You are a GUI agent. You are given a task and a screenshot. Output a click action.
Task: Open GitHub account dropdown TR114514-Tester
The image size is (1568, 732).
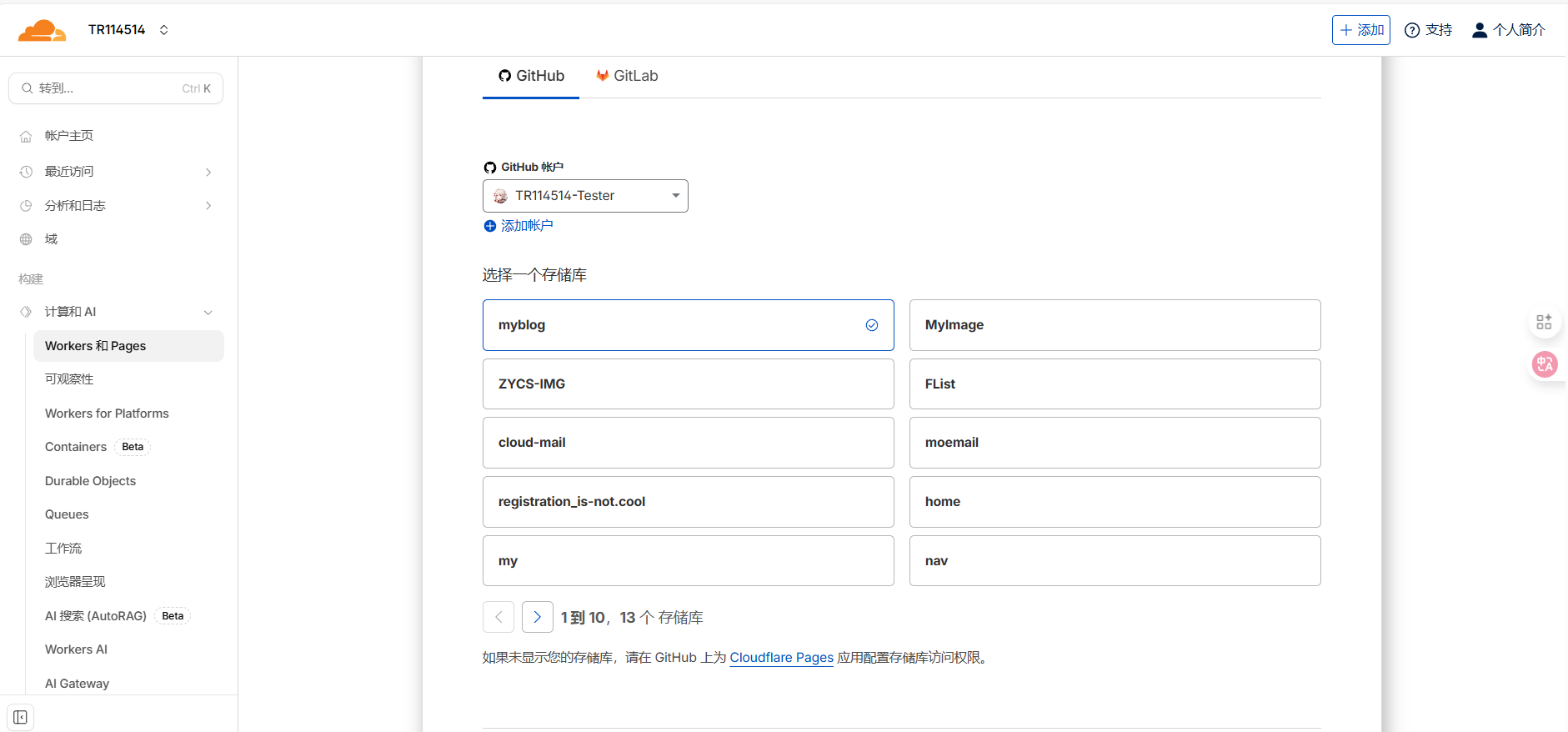point(585,196)
